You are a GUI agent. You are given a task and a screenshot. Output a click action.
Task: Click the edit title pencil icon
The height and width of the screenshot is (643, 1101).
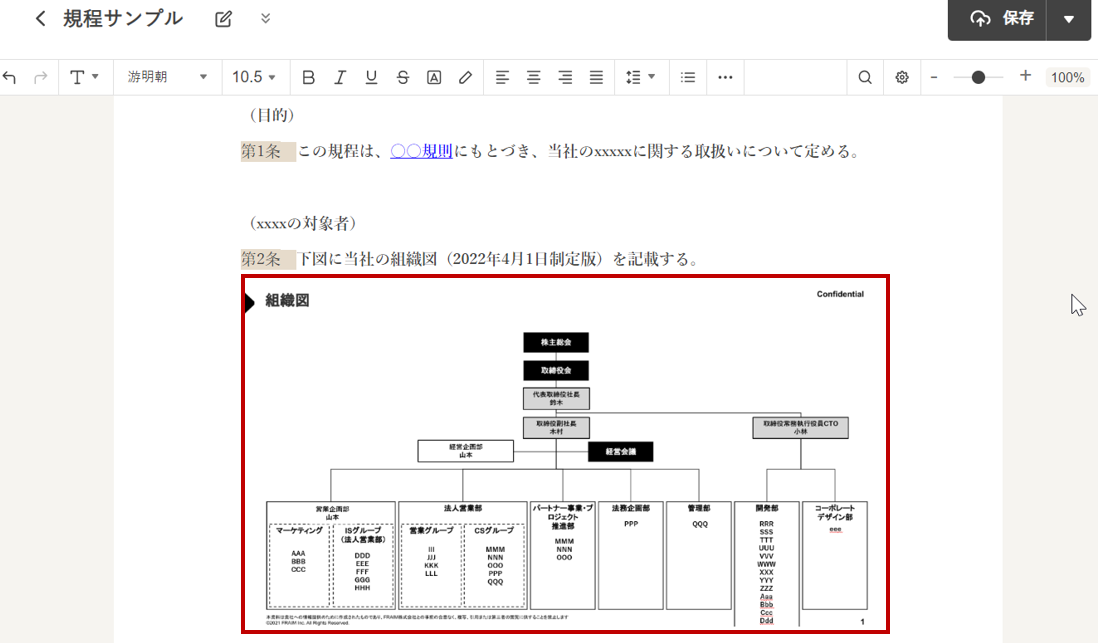tap(223, 19)
